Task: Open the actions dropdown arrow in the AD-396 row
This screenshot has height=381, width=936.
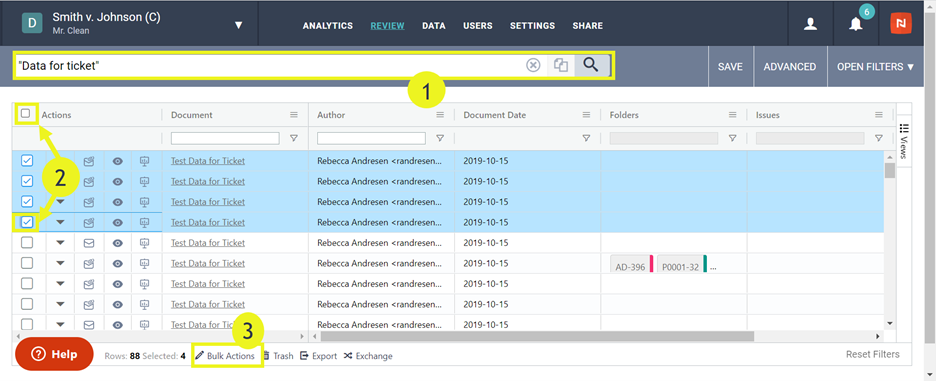Action: [x=60, y=263]
